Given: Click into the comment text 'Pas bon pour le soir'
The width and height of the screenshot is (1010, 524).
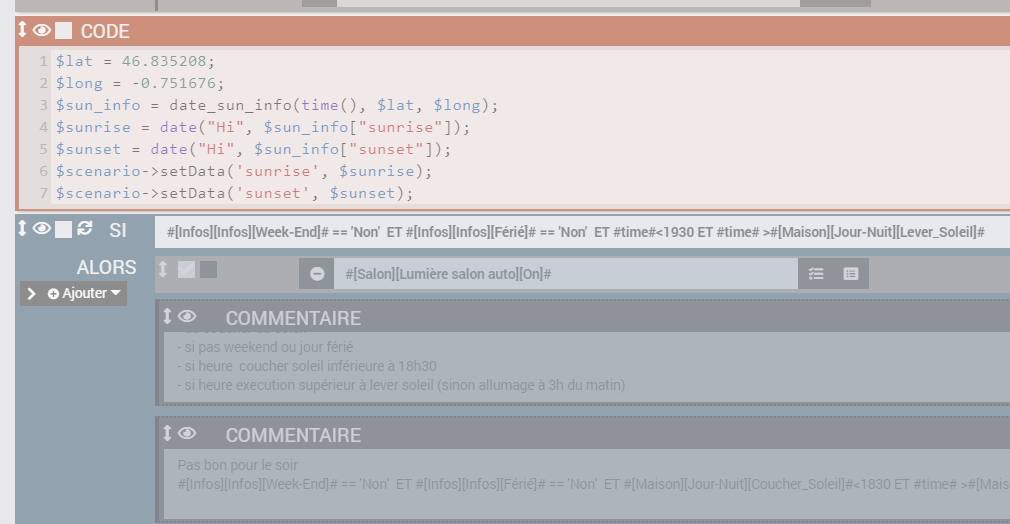Looking at the screenshot, I should click(x=238, y=465).
